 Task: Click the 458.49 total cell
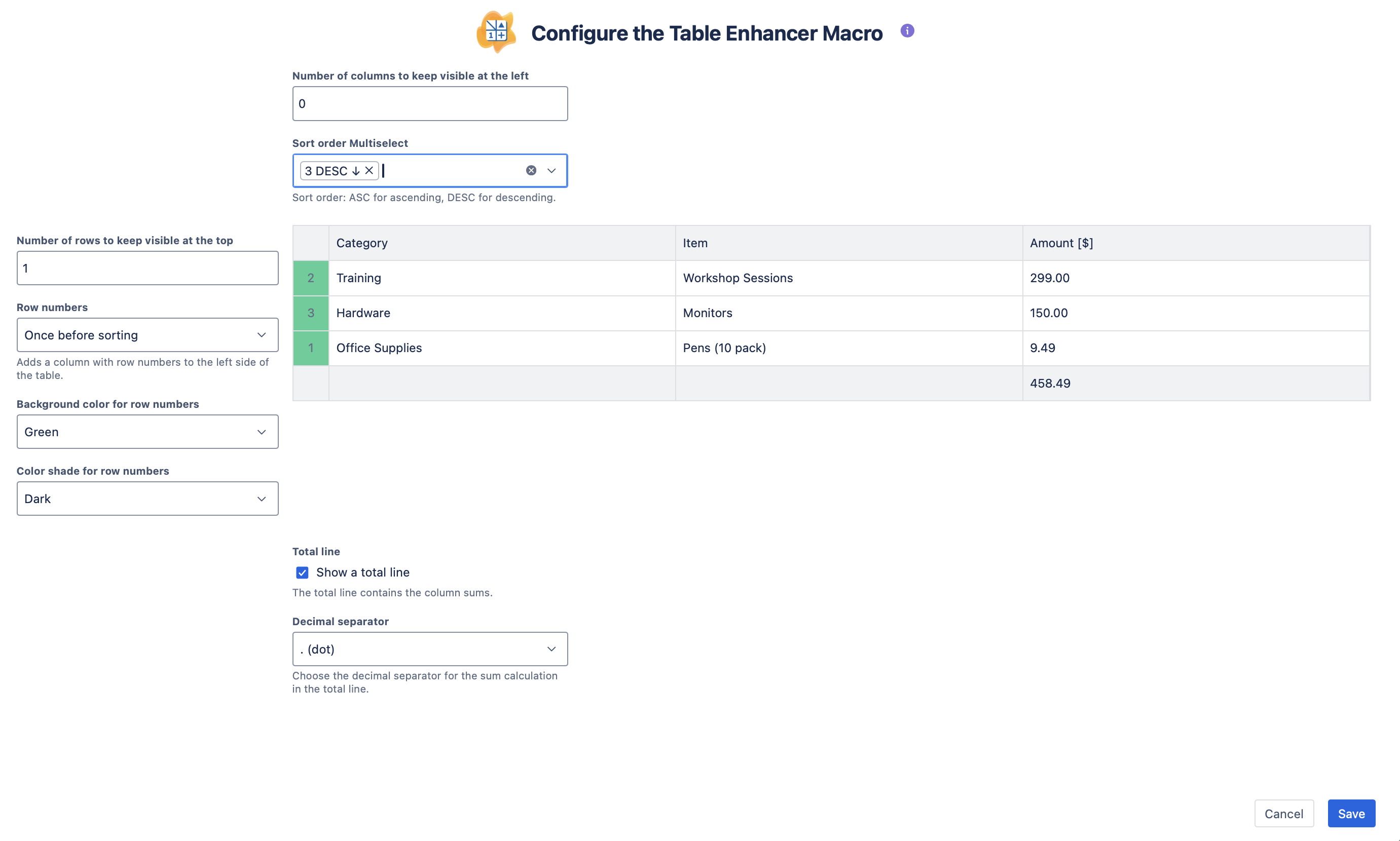pos(1050,383)
